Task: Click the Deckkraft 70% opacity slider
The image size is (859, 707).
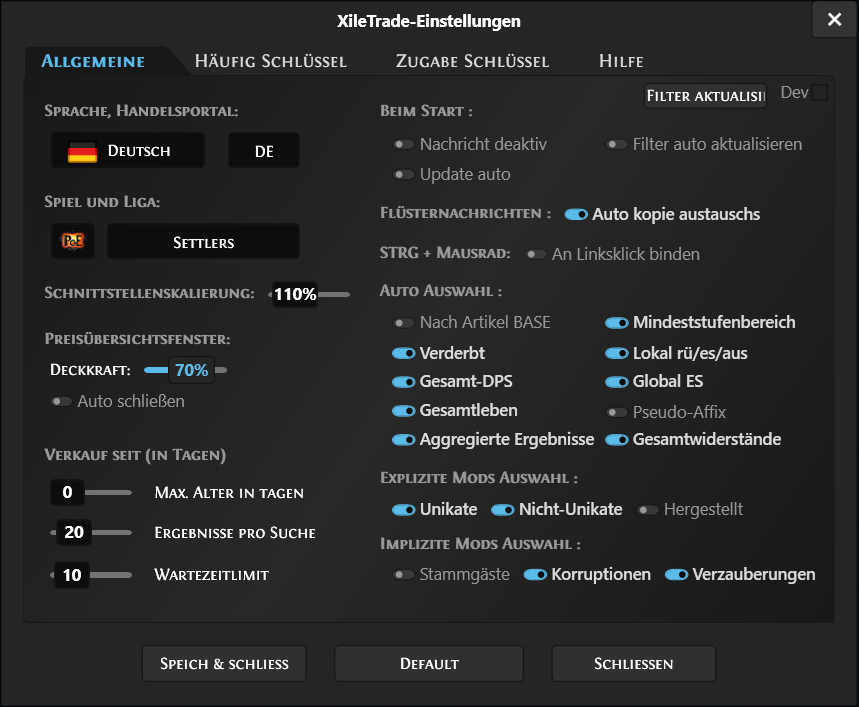Action: pos(186,370)
